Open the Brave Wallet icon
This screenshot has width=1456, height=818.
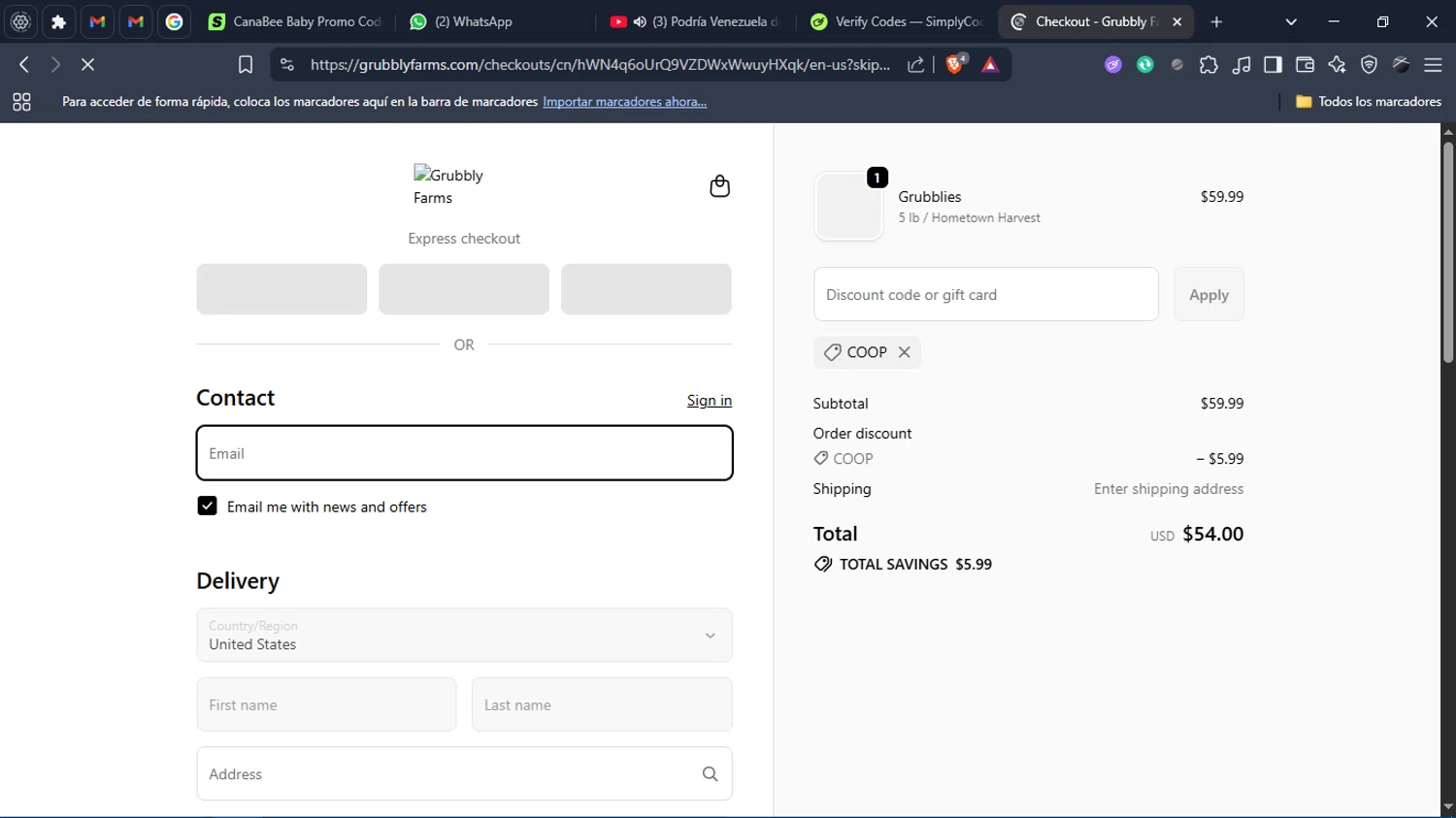[x=1305, y=64]
